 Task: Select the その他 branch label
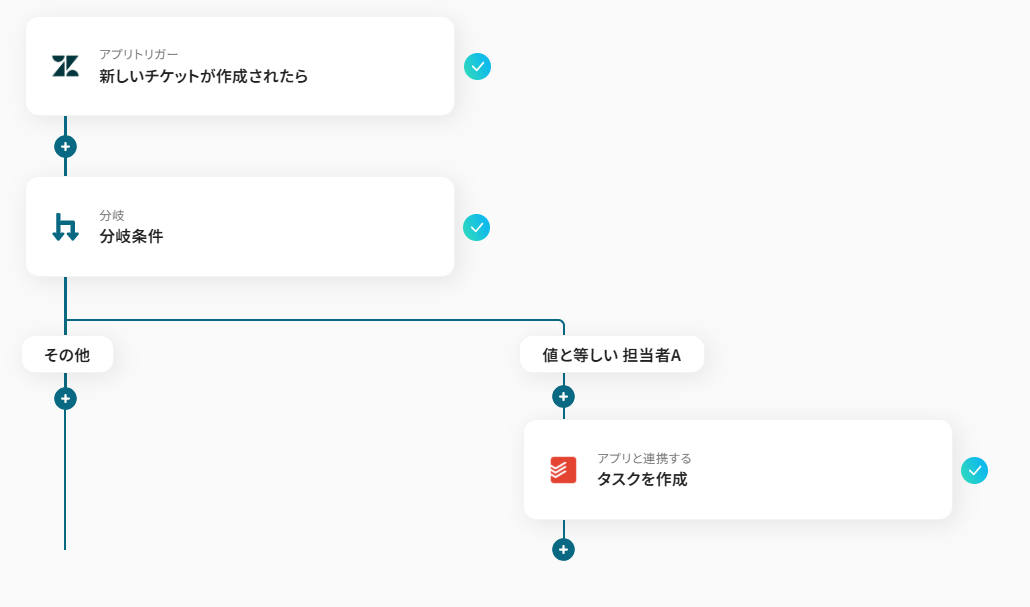(x=67, y=354)
